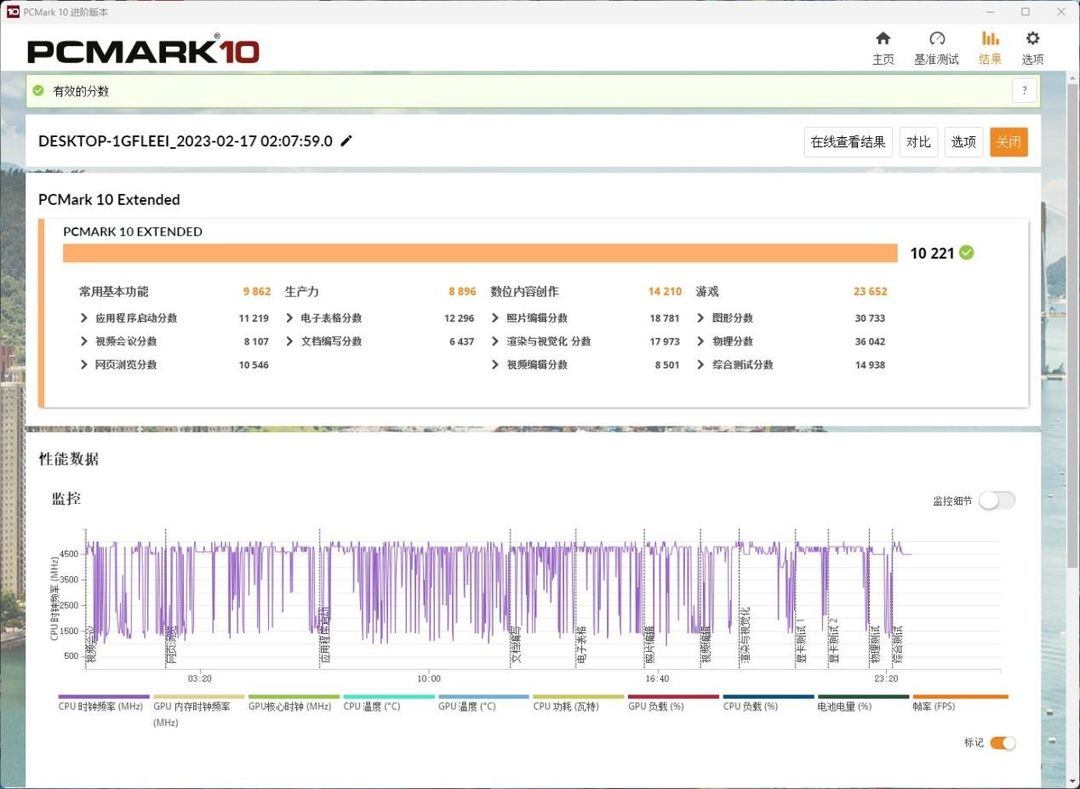This screenshot has height=789, width=1080.
Task: Click the 10 221 overall score
Action: coord(932,253)
